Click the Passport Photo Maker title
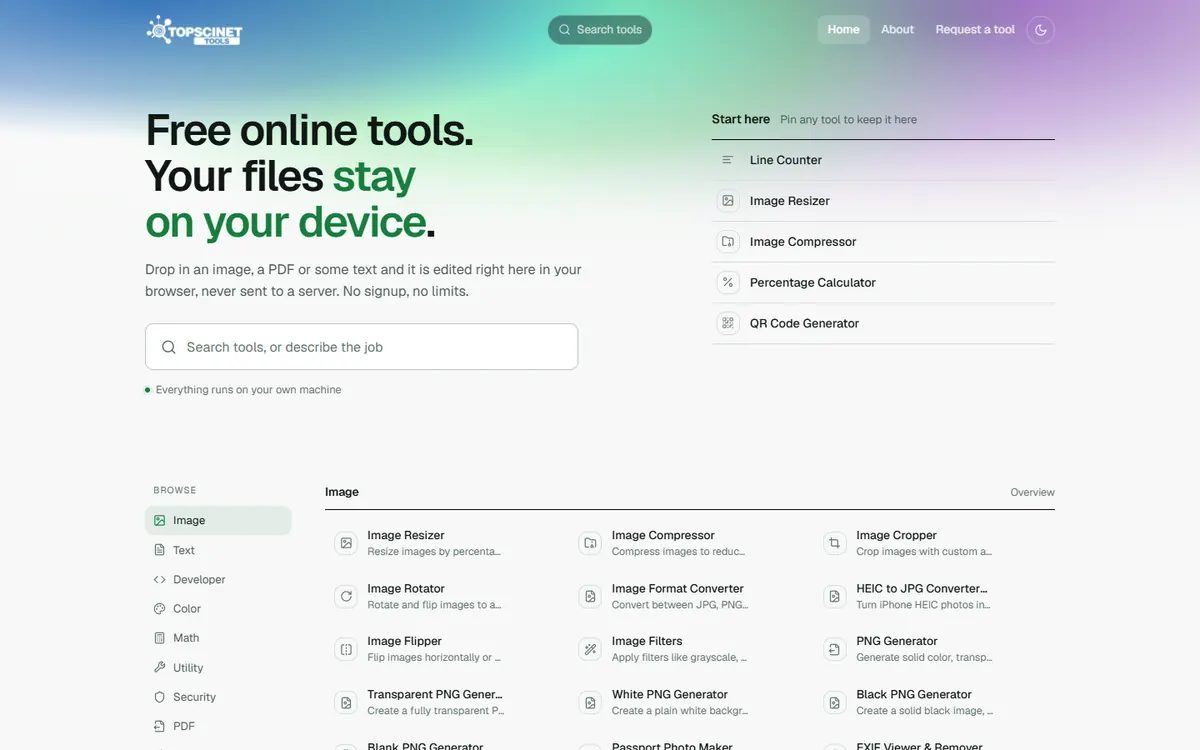The height and width of the screenshot is (750, 1200). pyautogui.click(x=672, y=746)
